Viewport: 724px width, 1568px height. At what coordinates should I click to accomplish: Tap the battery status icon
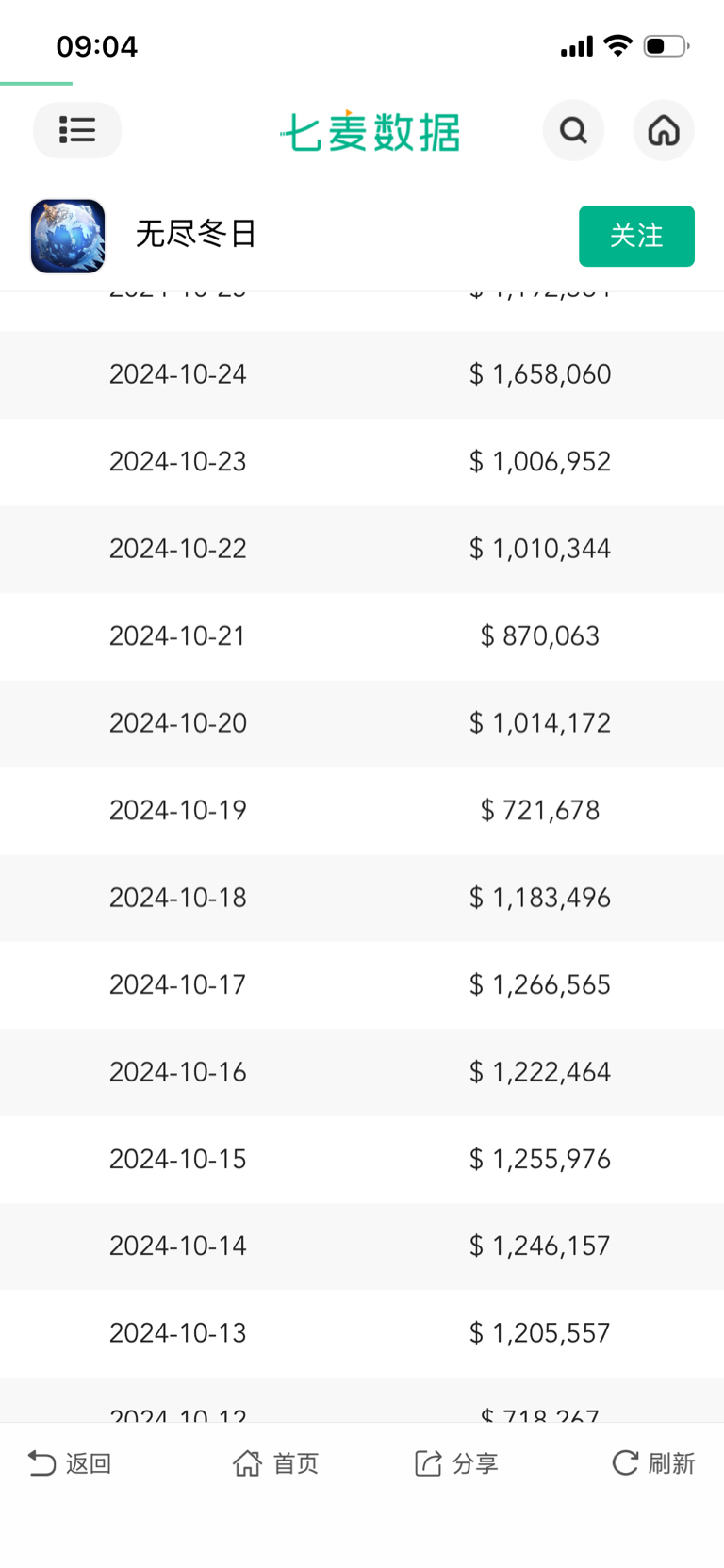[x=666, y=46]
